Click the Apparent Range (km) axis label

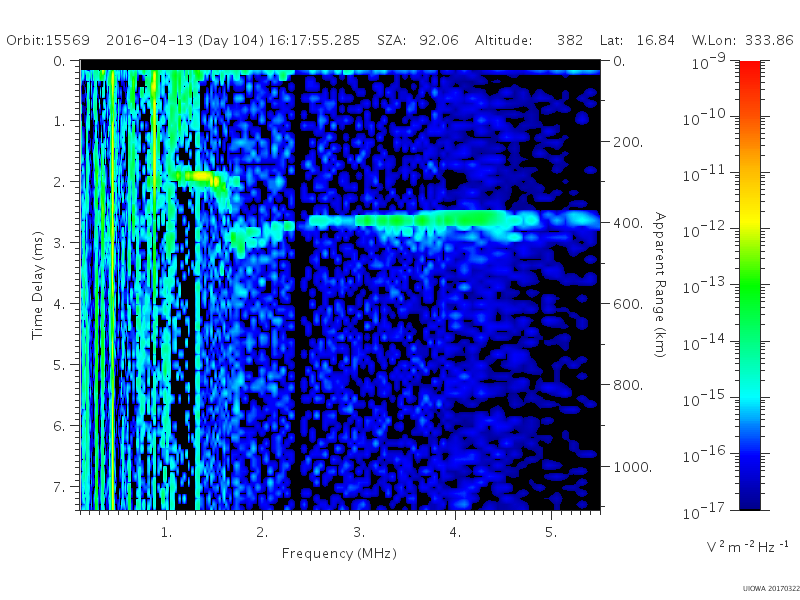click(x=660, y=285)
